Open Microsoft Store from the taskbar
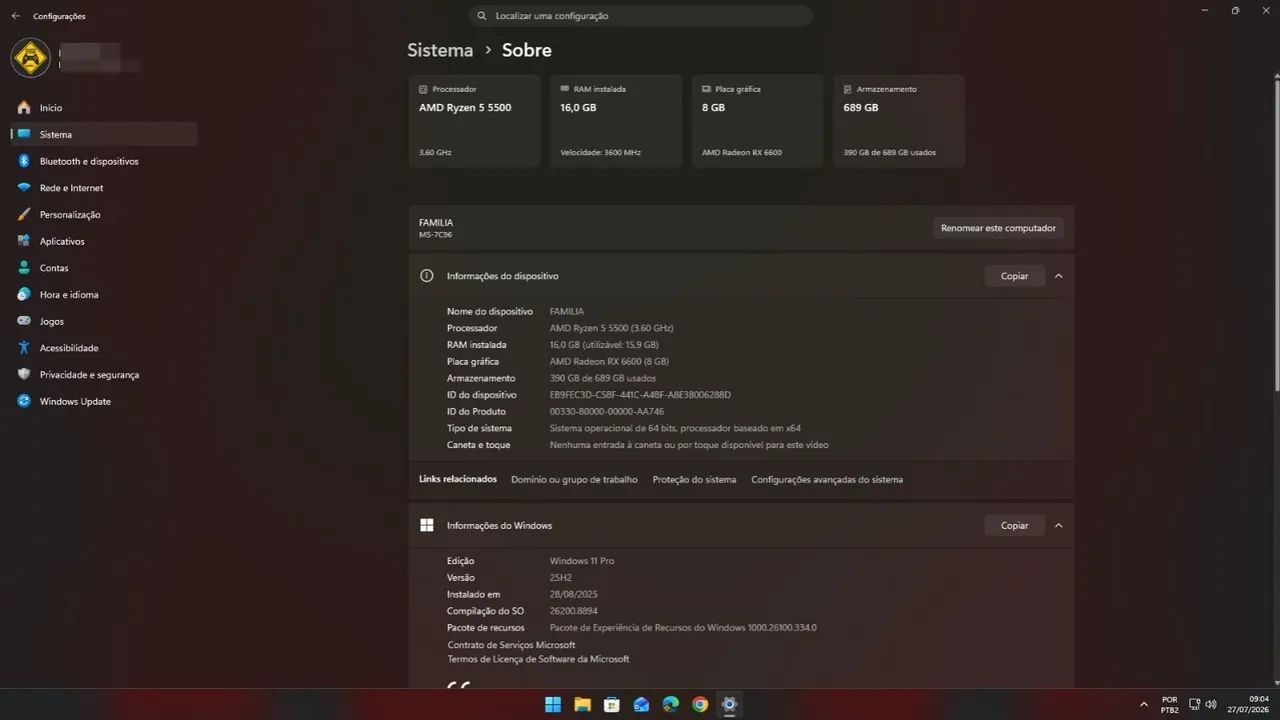 click(612, 704)
